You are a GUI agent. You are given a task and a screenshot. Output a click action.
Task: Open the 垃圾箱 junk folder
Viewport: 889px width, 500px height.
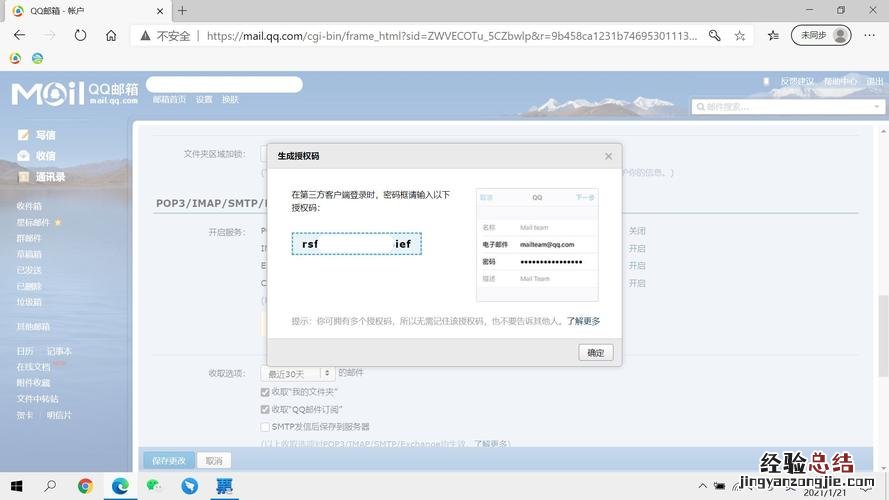(29, 302)
